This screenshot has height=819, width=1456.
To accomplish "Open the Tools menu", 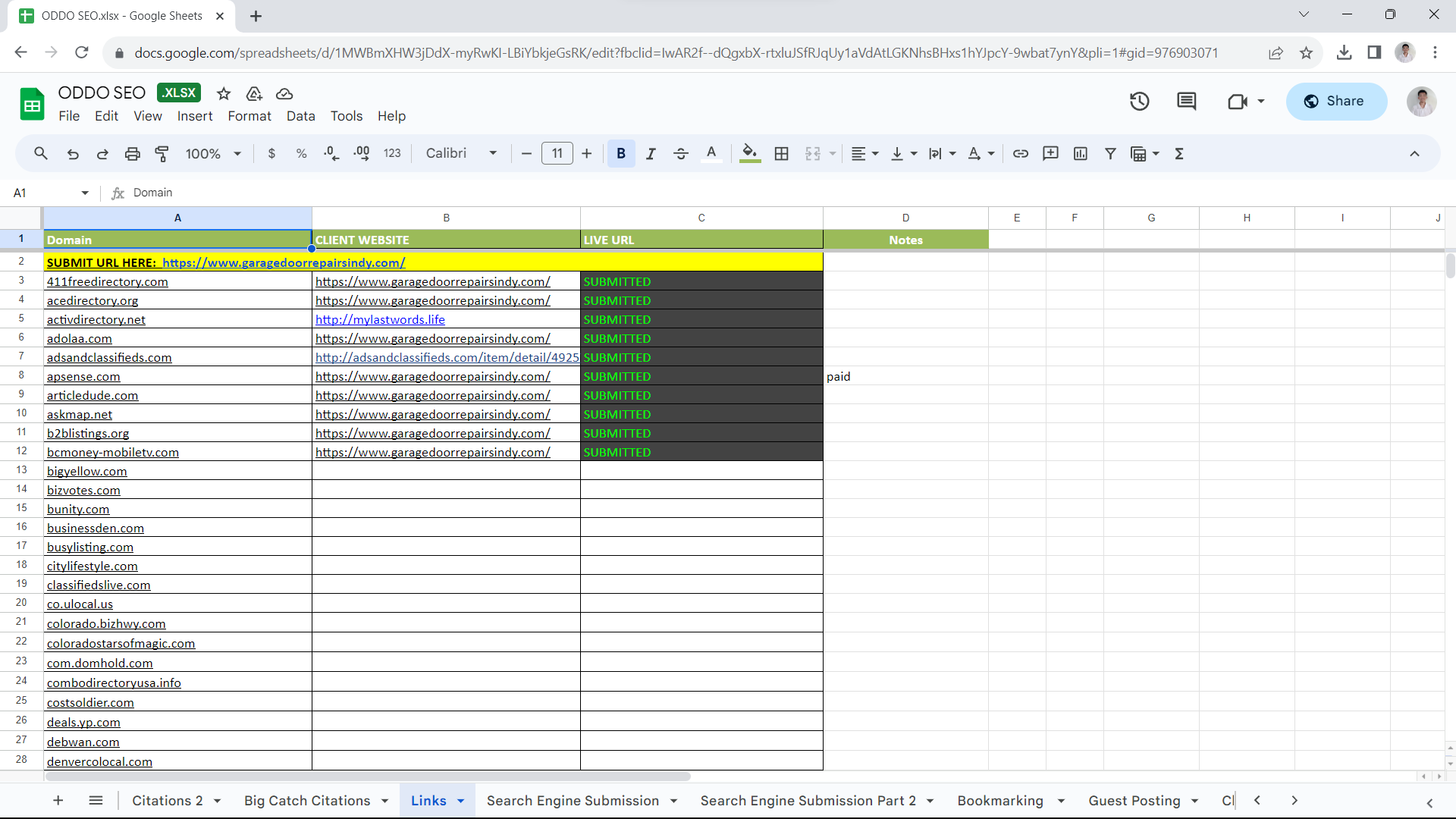I will [x=347, y=116].
